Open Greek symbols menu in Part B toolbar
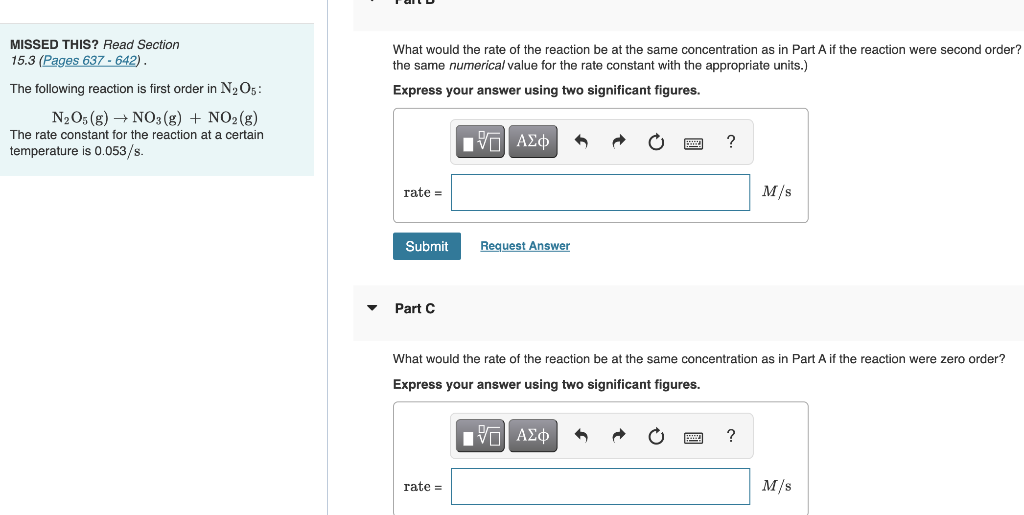 click(533, 142)
